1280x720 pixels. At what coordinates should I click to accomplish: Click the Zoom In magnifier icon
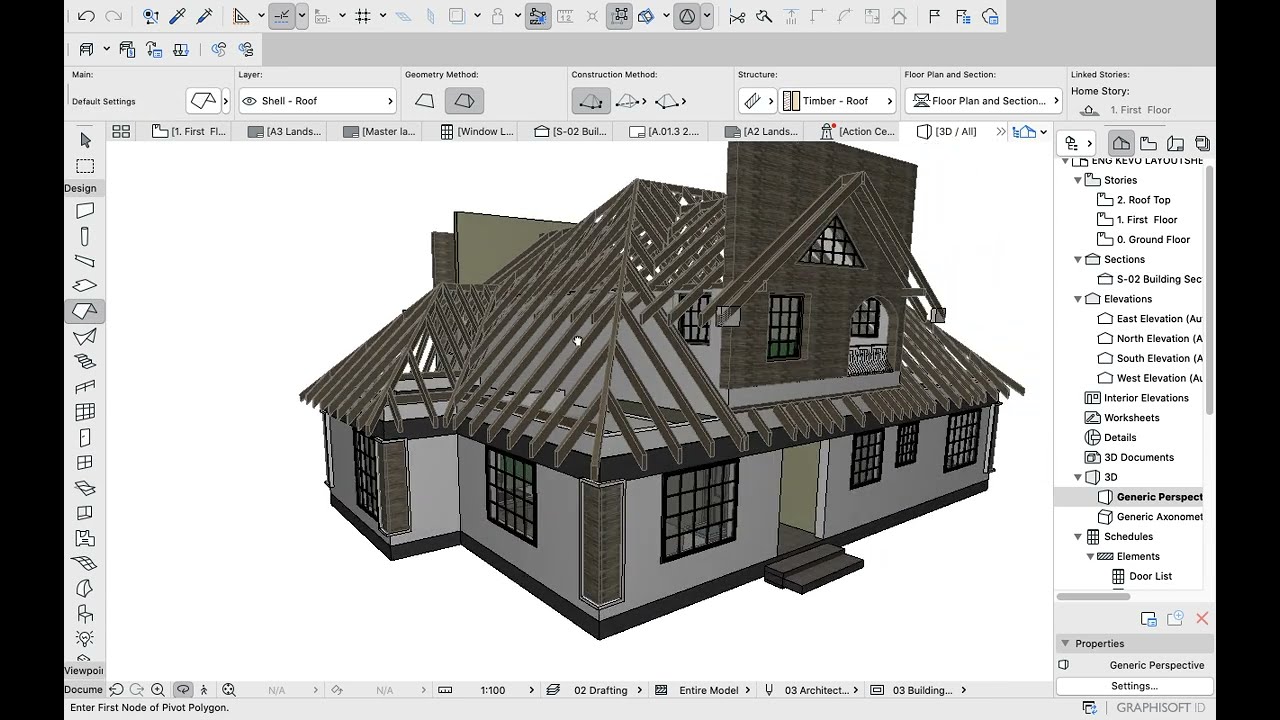coord(157,690)
